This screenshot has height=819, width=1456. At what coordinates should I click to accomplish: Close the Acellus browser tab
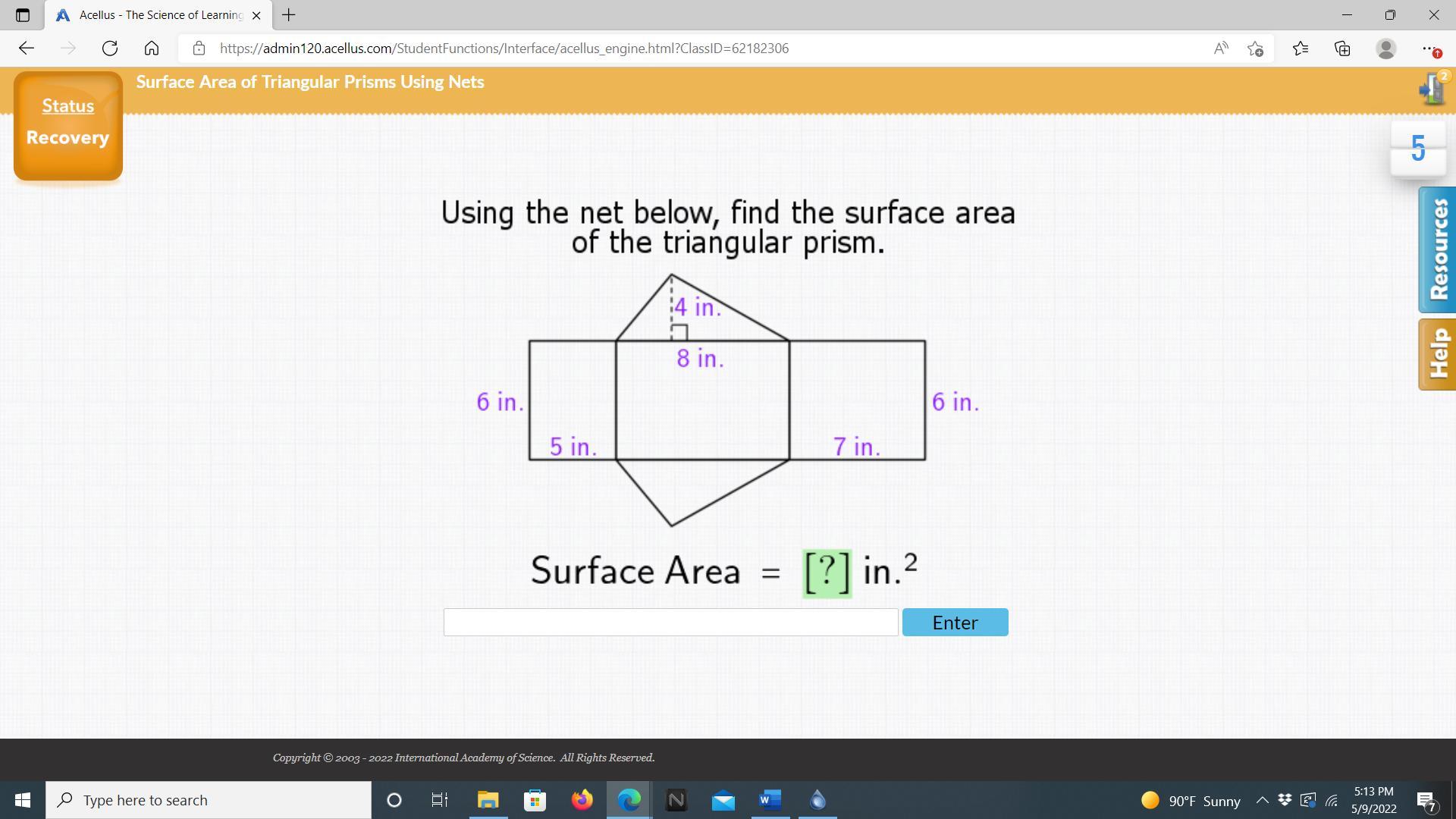coord(256,15)
